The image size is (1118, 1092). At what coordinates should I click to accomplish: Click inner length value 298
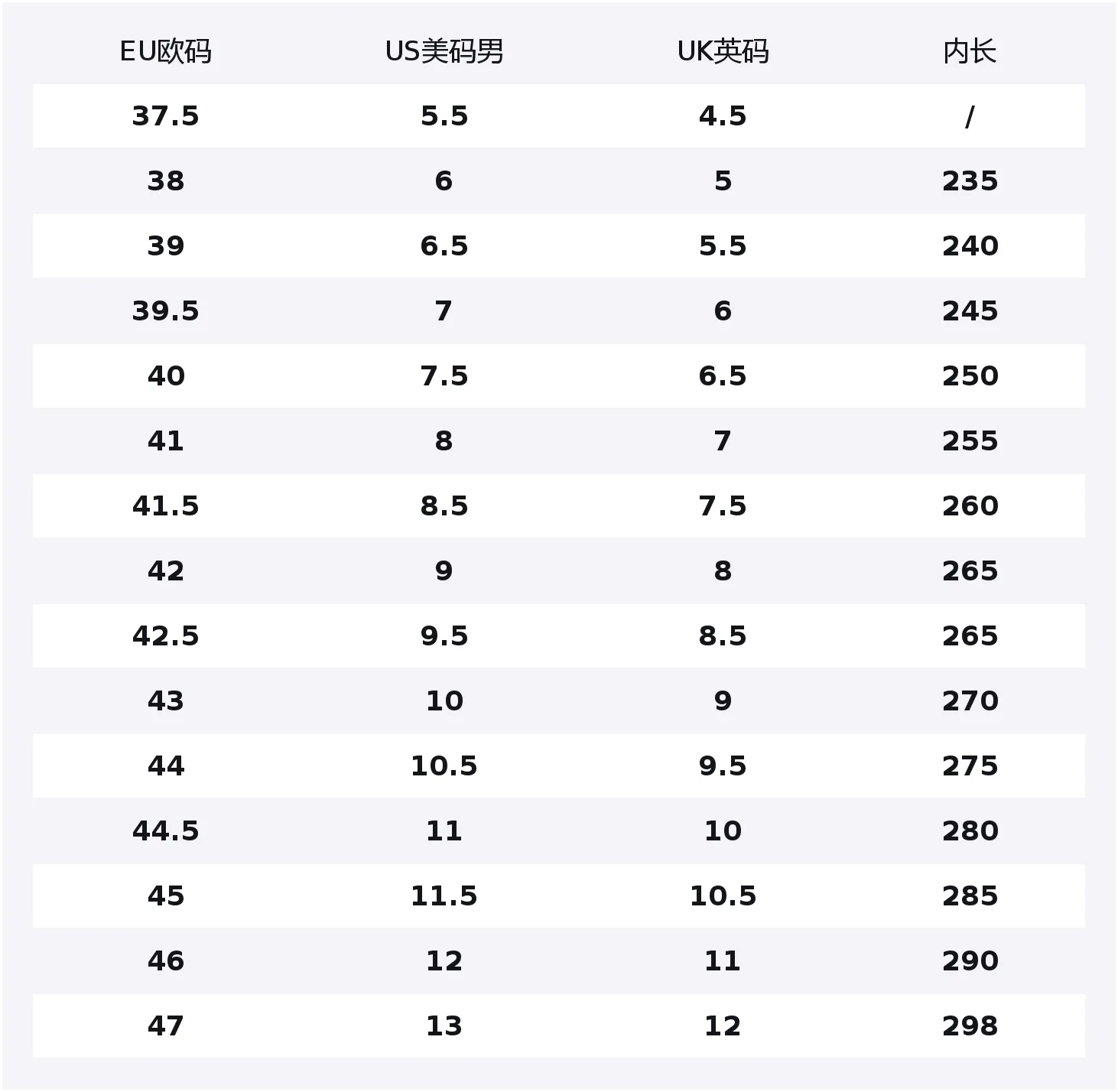coord(970,1026)
